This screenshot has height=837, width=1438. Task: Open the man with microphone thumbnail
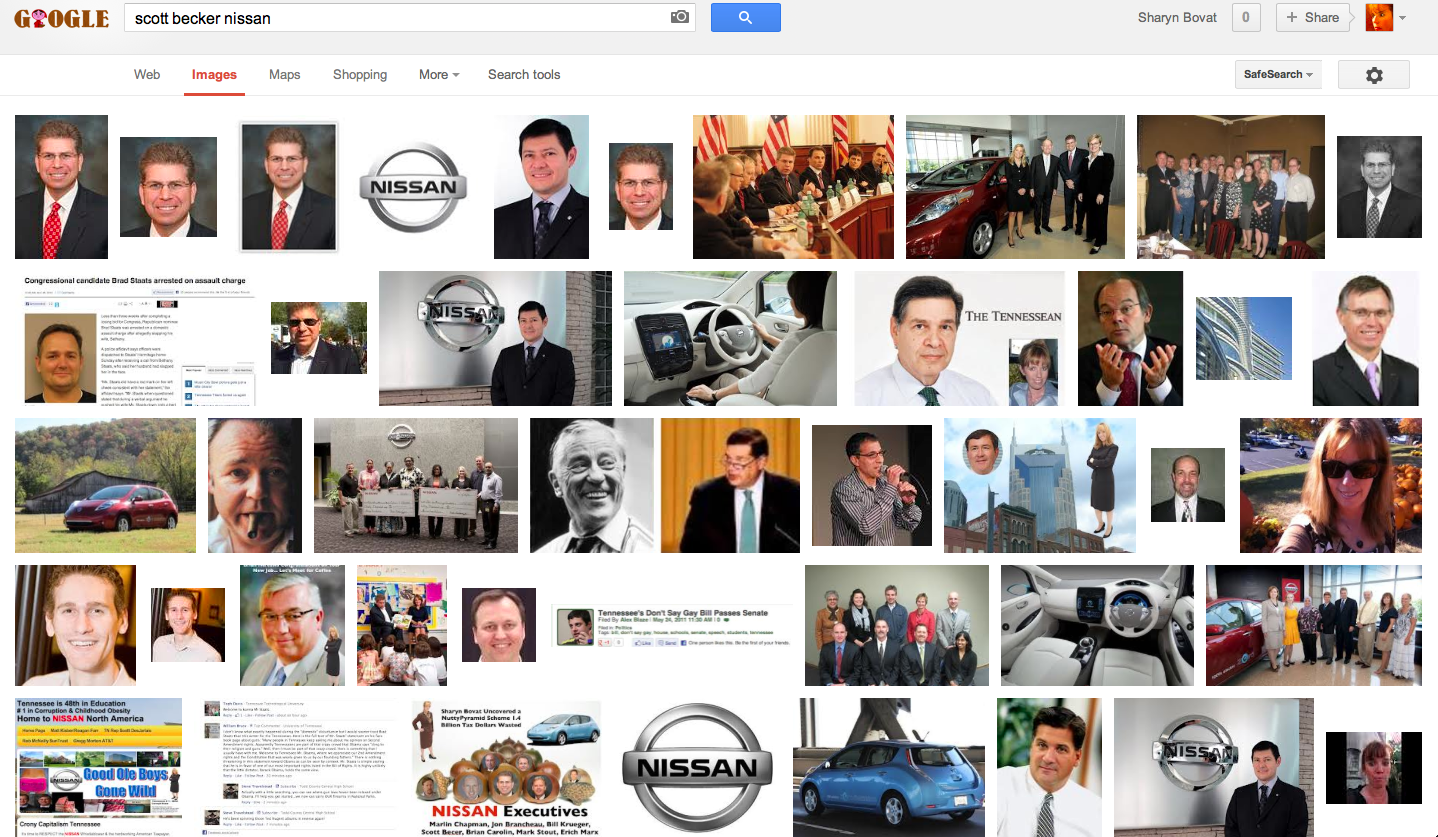coord(871,485)
